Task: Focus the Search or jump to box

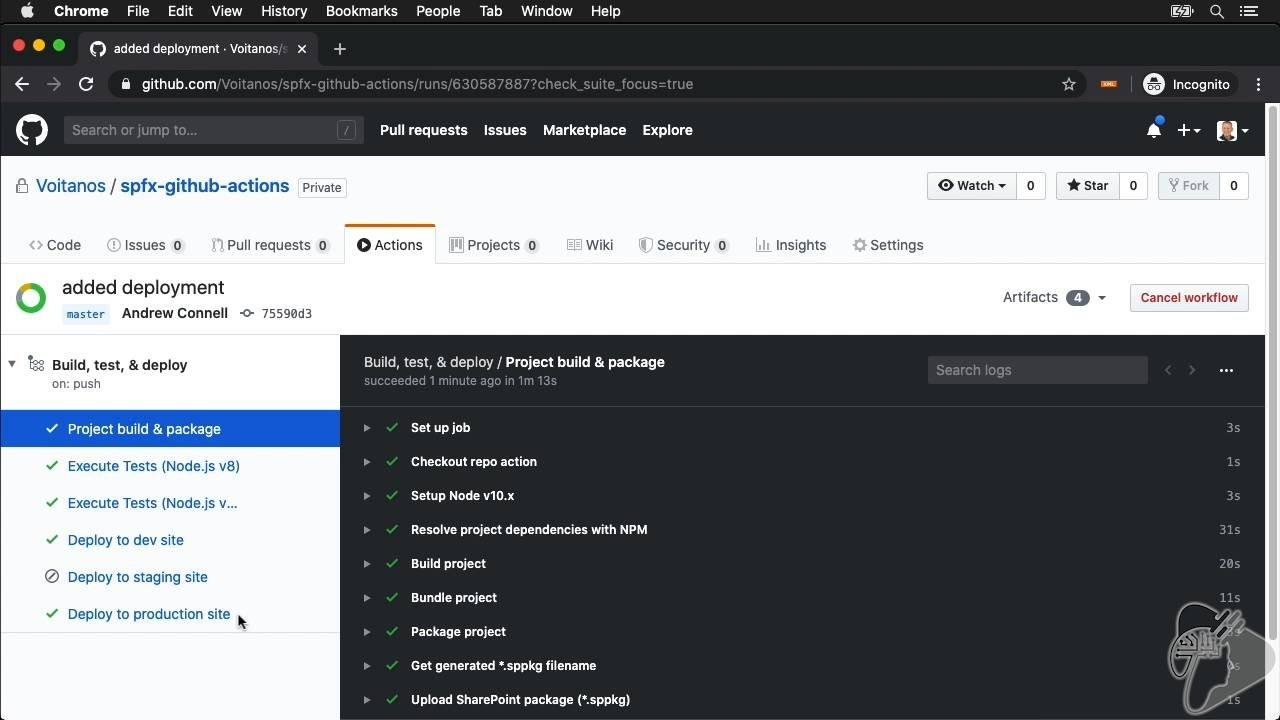Action: click(x=213, y=130)
